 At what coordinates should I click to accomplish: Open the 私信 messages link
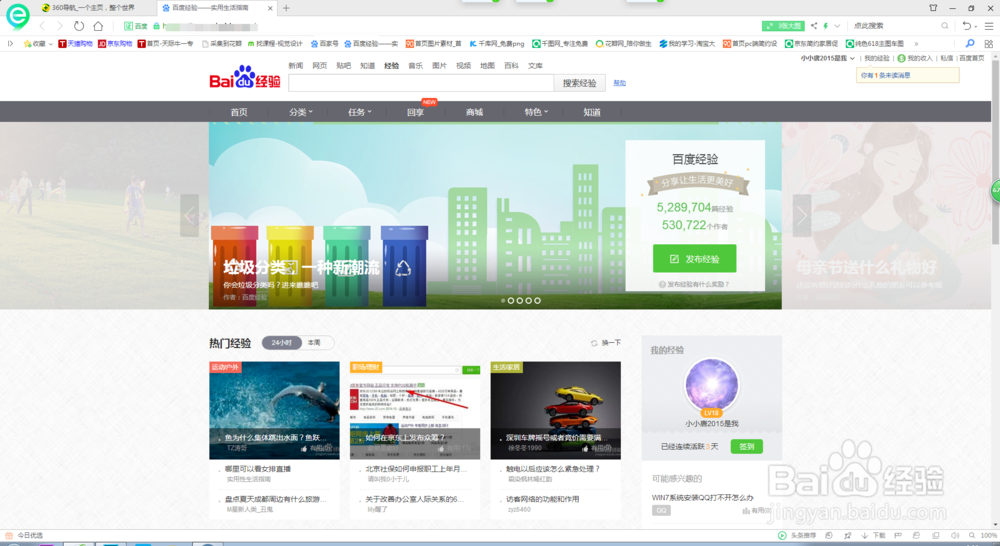(946, 58)
